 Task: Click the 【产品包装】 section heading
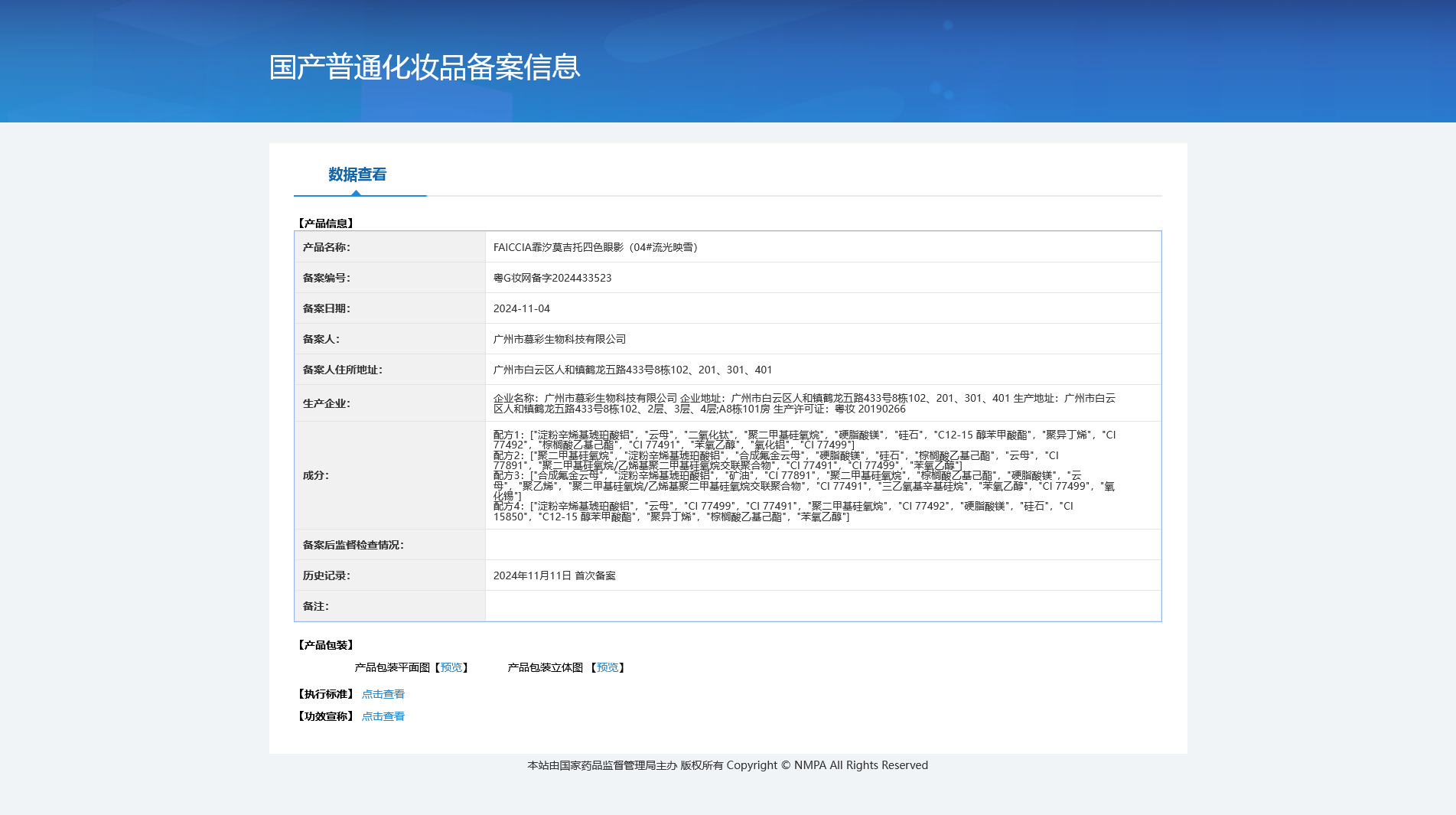325,645
